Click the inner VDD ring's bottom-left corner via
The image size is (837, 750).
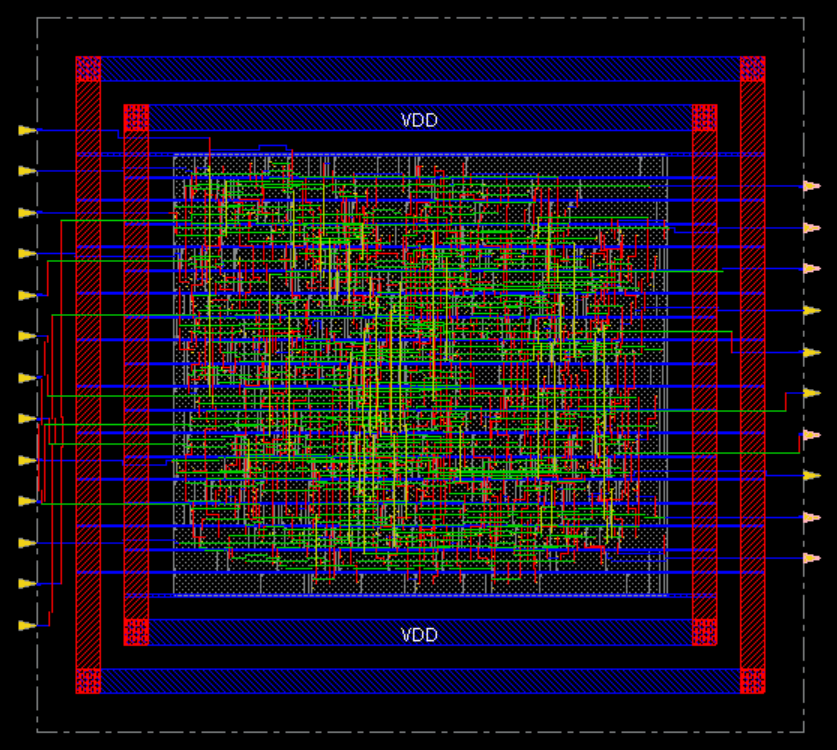pyautogui.click(x=136, y=633)
